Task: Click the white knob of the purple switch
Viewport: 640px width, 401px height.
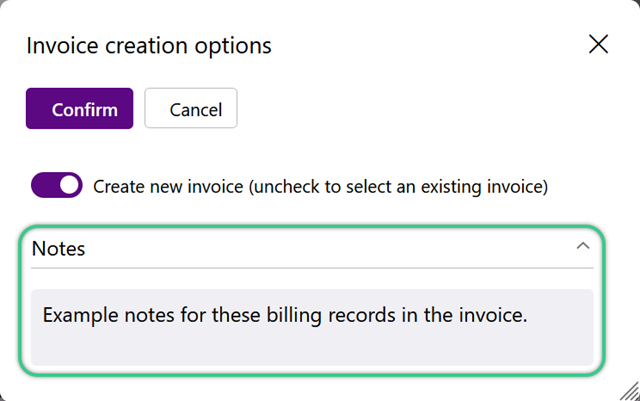Action: click(x=69, y=185)
